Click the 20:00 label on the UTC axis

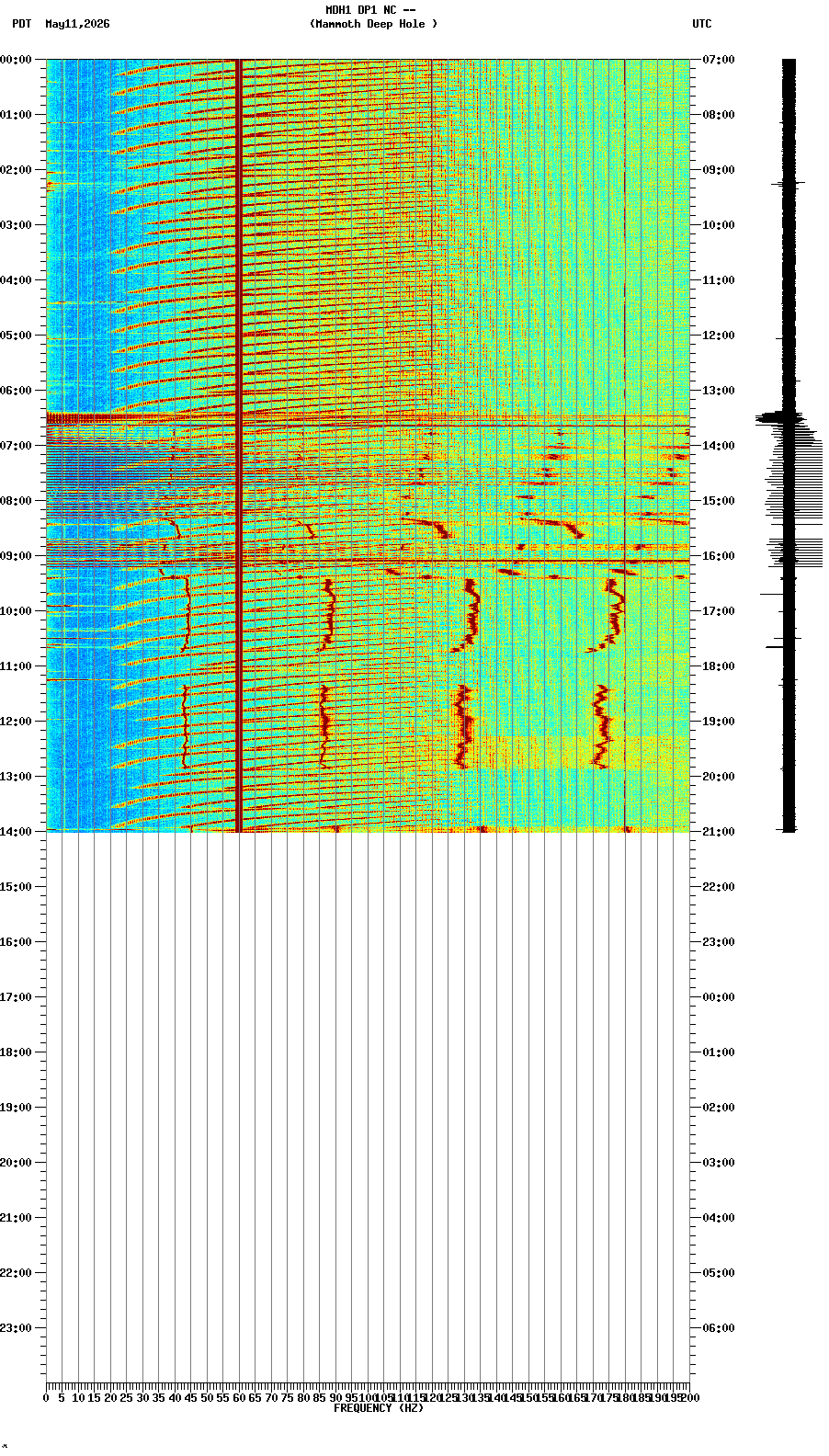point(719,777)
